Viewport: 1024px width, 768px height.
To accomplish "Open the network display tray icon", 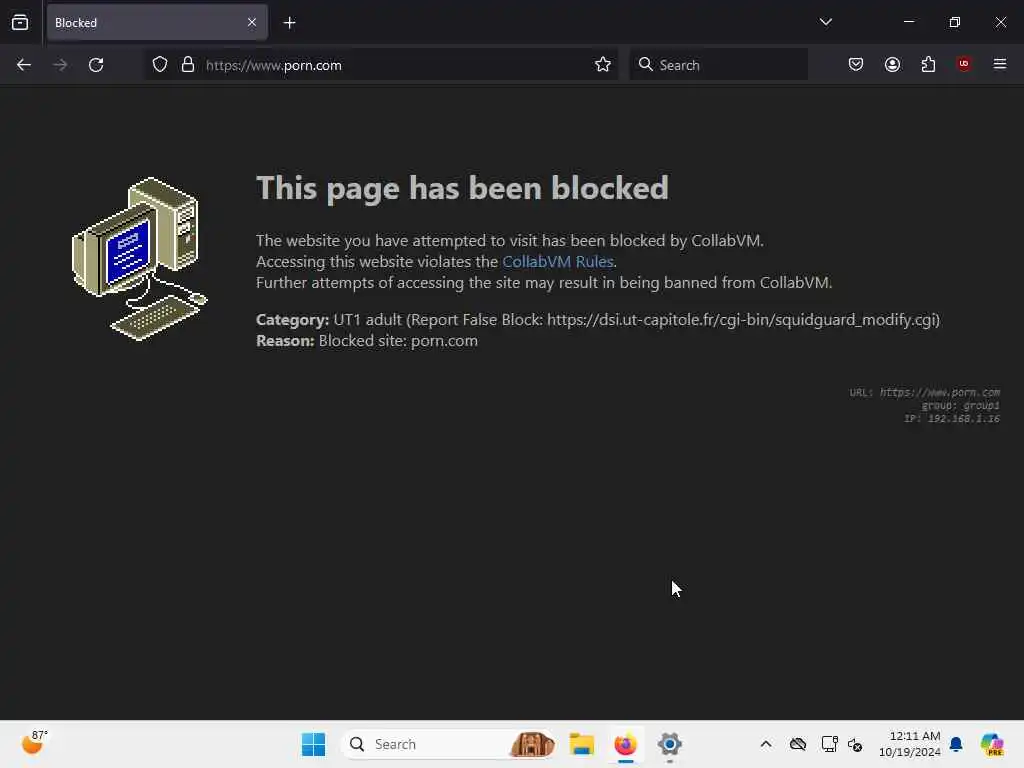I will [829, 744].
